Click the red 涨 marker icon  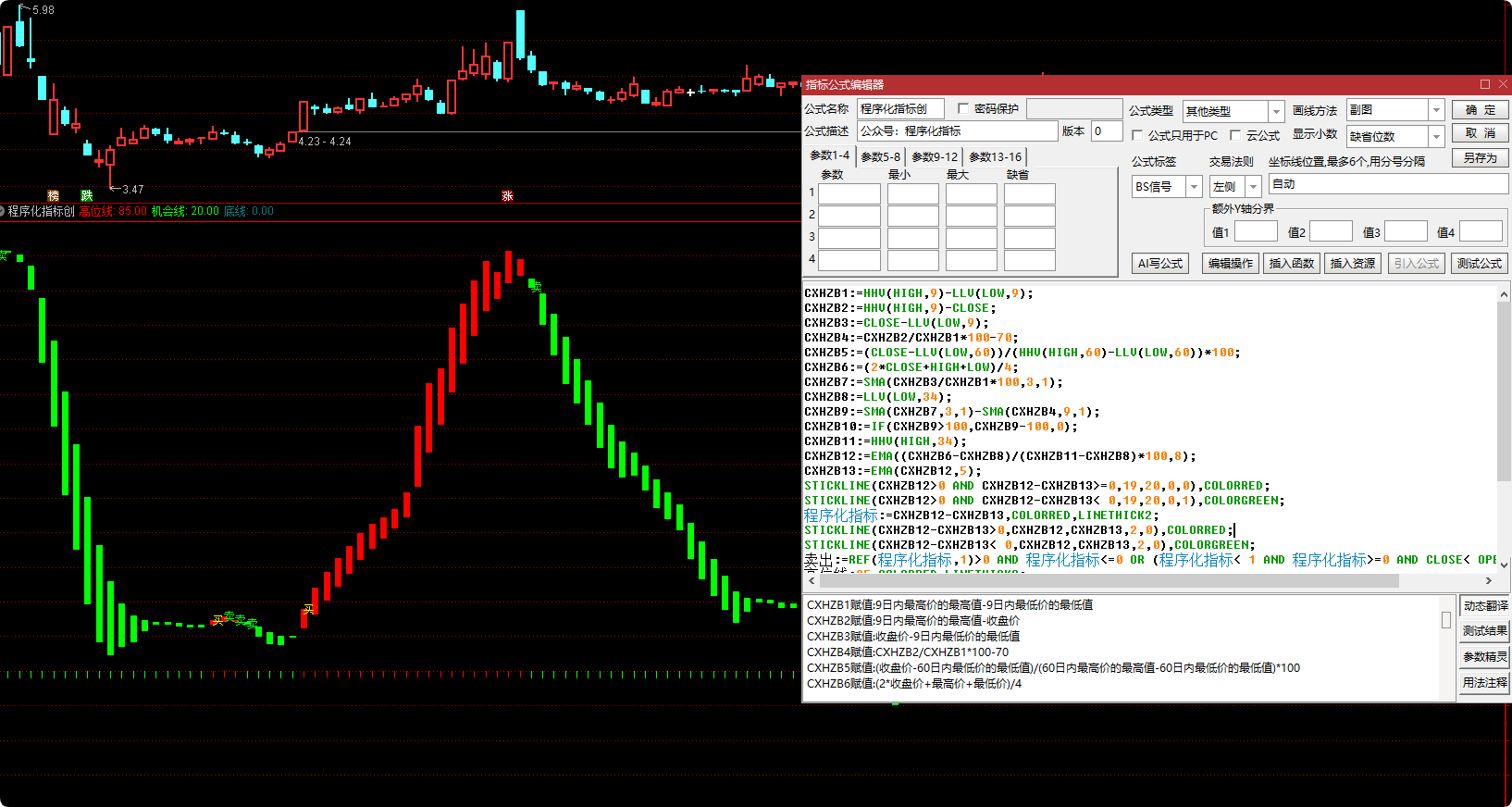pos(507,195)
